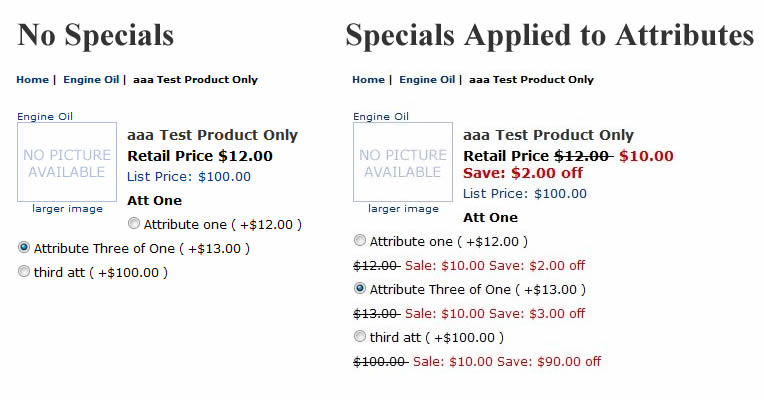
Task: Click left 'aaa Test Product Only' breadcrumb text
Action: [x=195, y=79]
